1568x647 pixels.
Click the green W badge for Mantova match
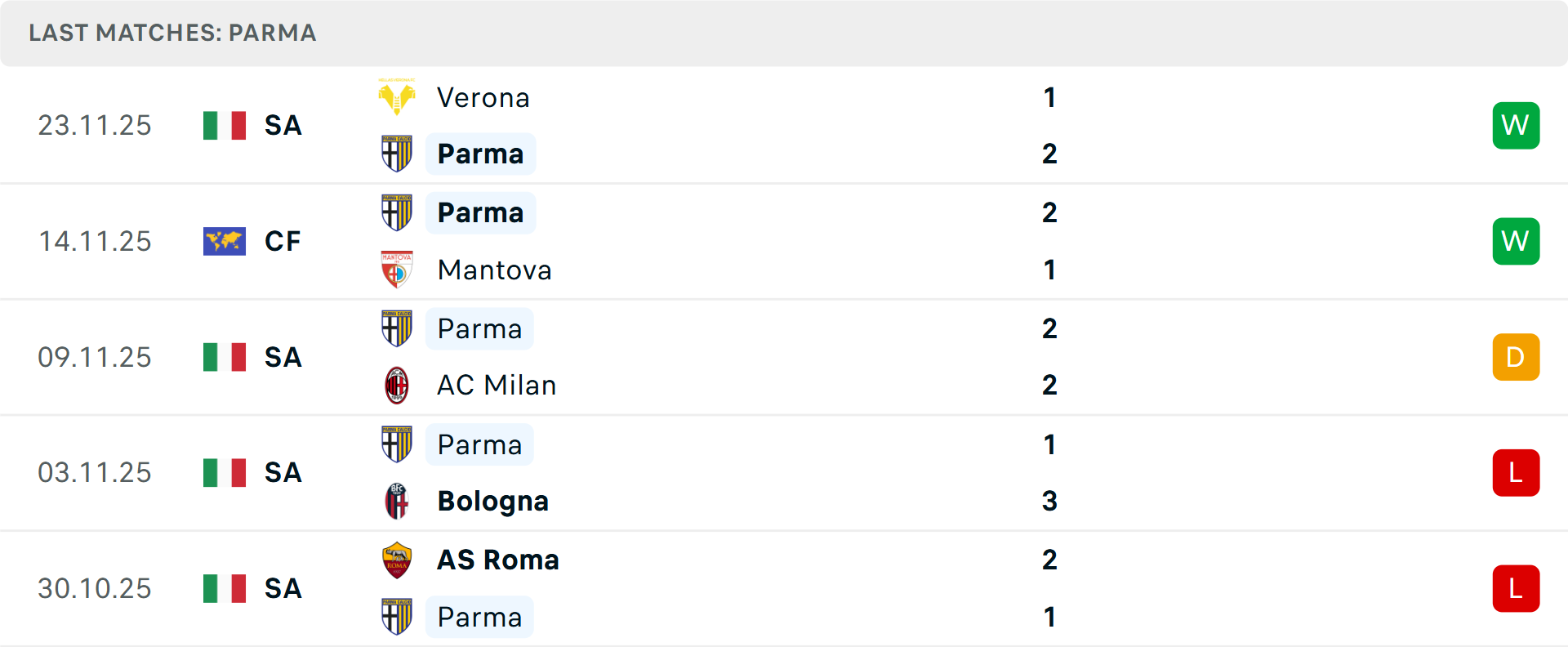[x=1516, y=242]
